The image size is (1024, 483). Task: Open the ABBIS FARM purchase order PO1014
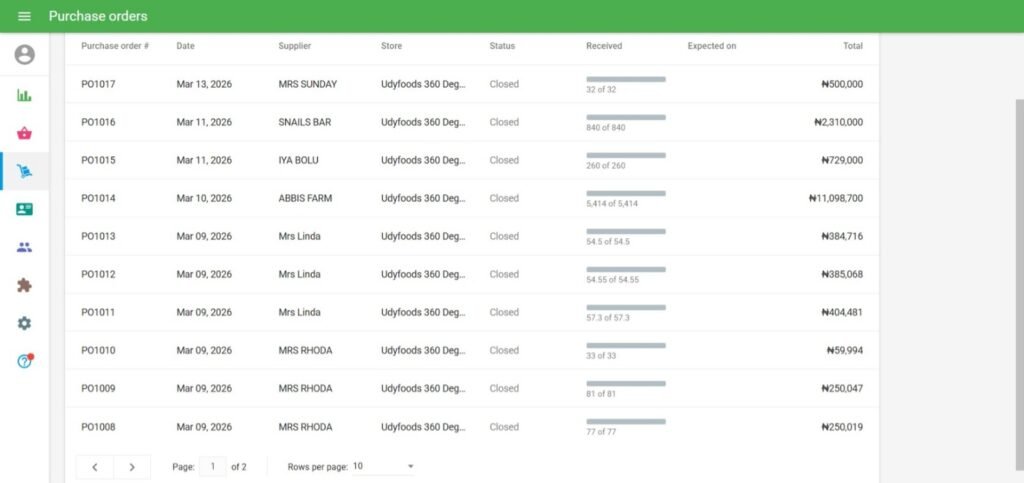98,198
